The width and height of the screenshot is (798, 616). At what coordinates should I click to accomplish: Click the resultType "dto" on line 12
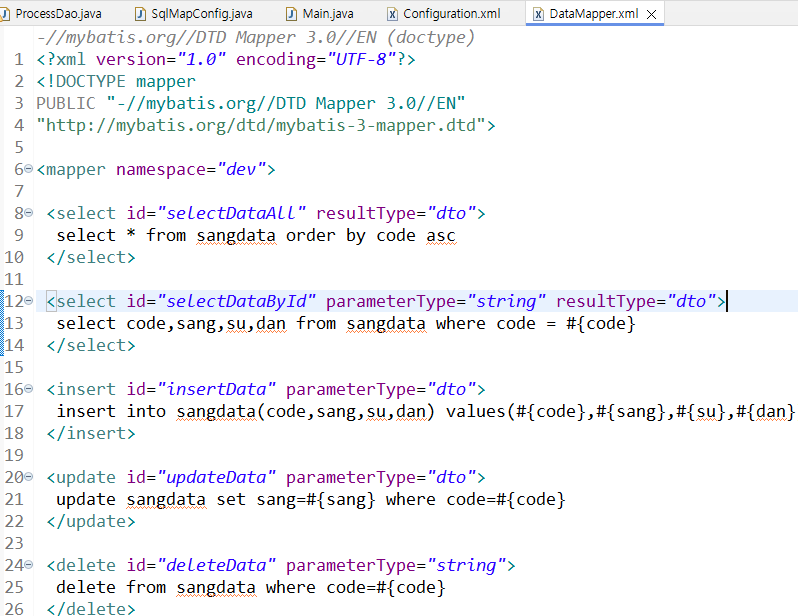point(691,301)
